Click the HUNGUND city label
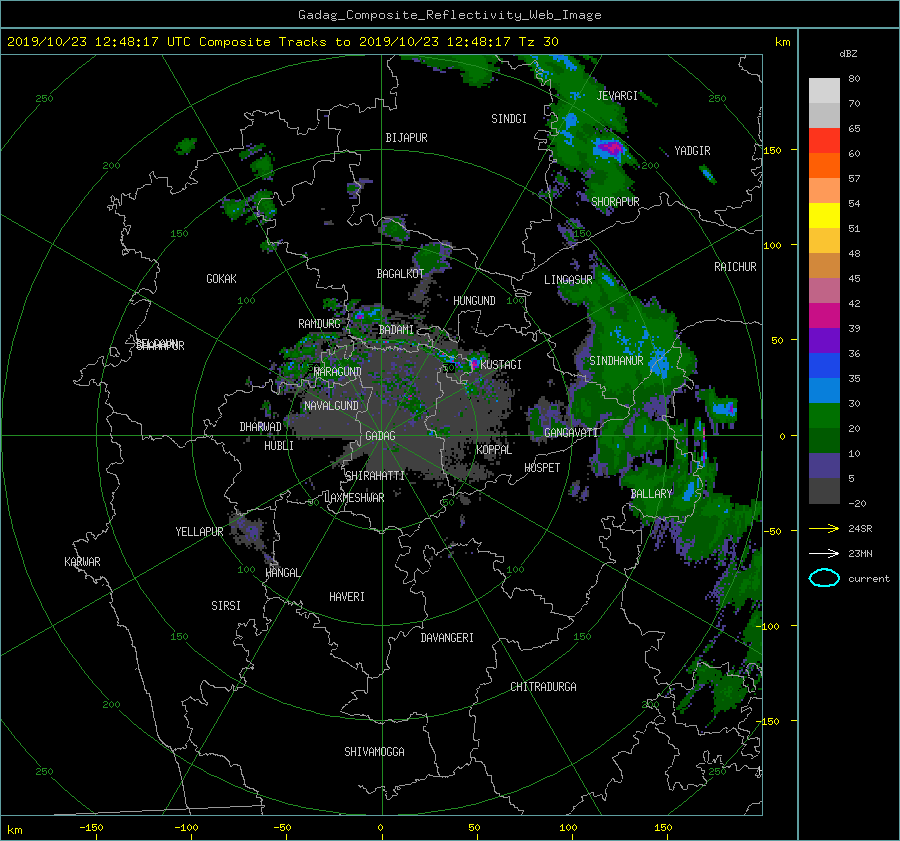Screen dimensions: 900x841 (x=474, y=301)
